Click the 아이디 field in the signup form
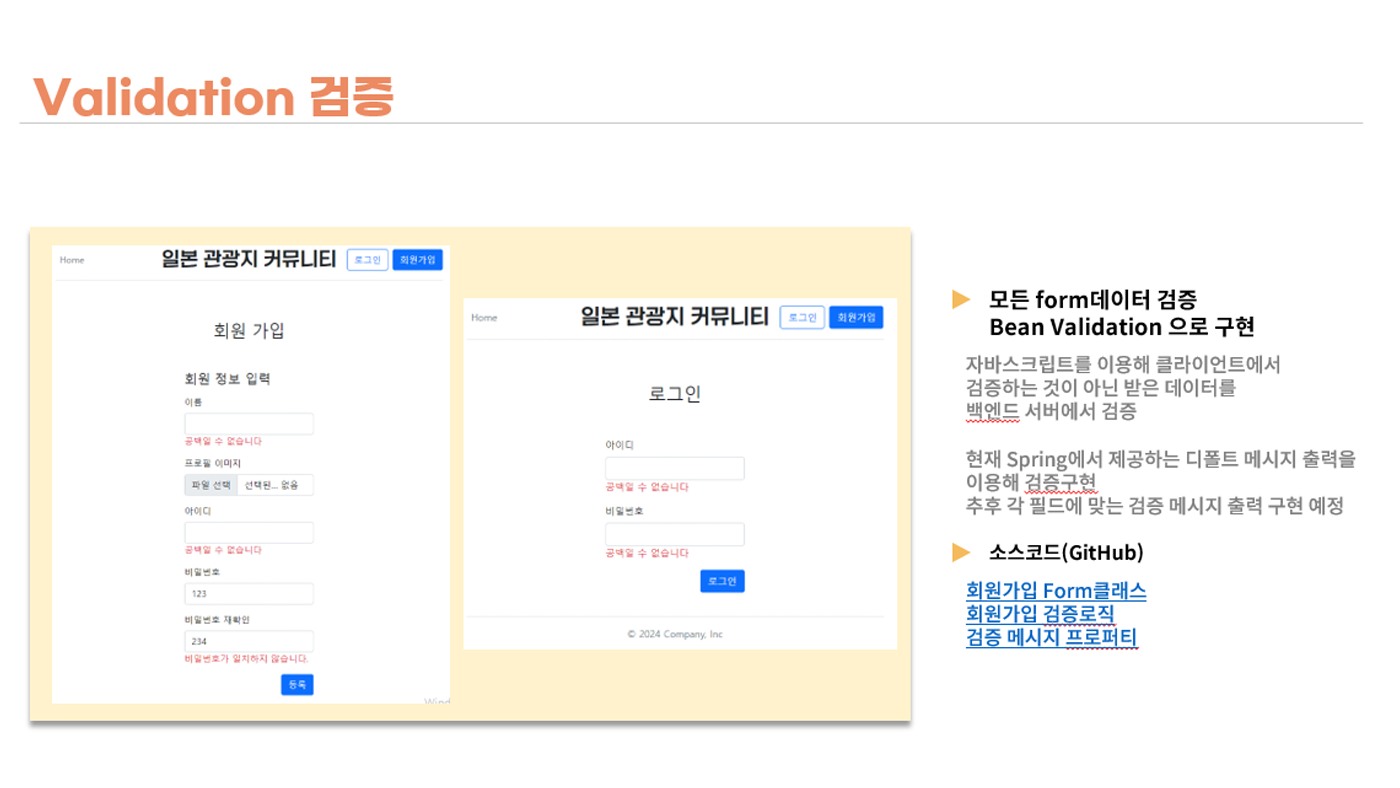Image resolution: width=1400 pixels, height=788 pixels. [x=249, y=533]
